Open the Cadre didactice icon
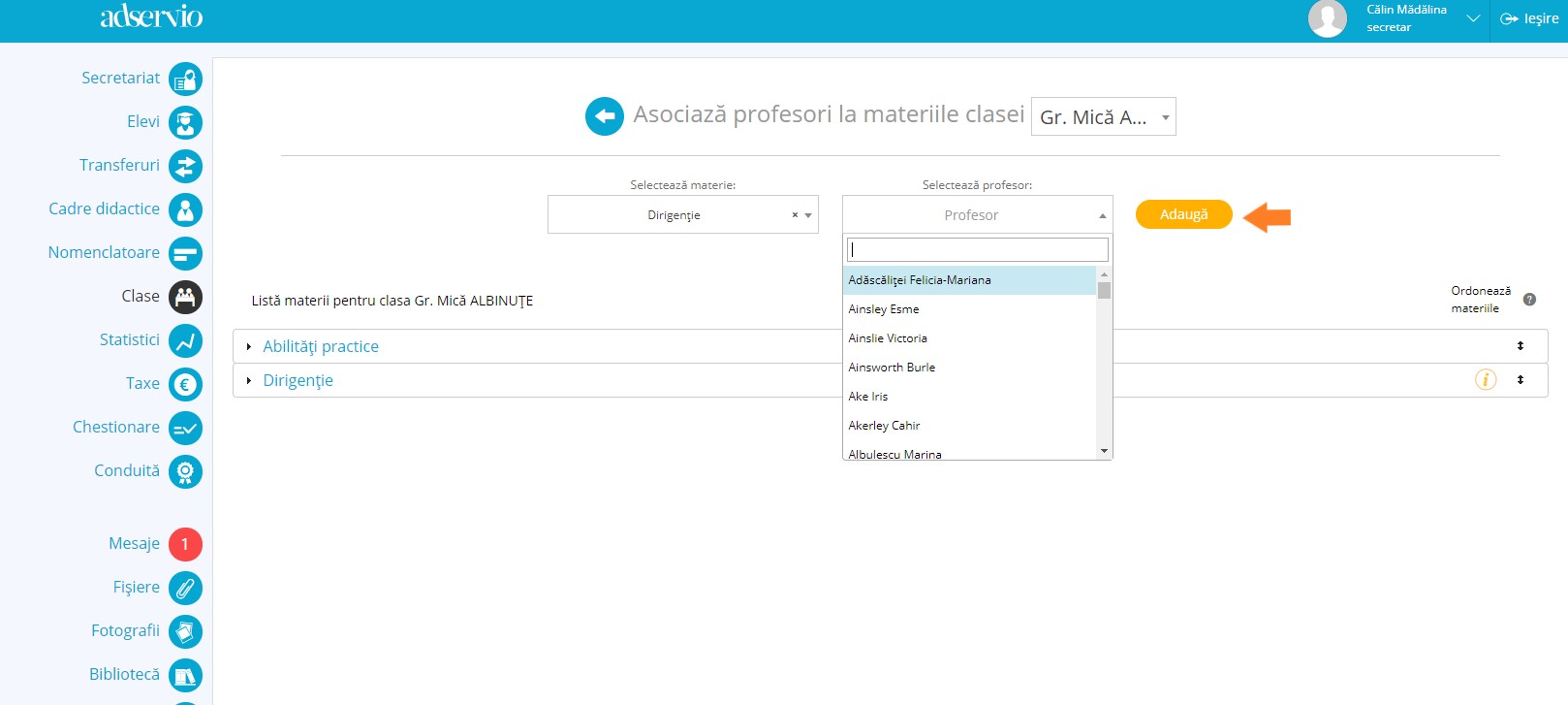Image resolution: width=1568 pixels, height=705 pixels. click(185, 209)
